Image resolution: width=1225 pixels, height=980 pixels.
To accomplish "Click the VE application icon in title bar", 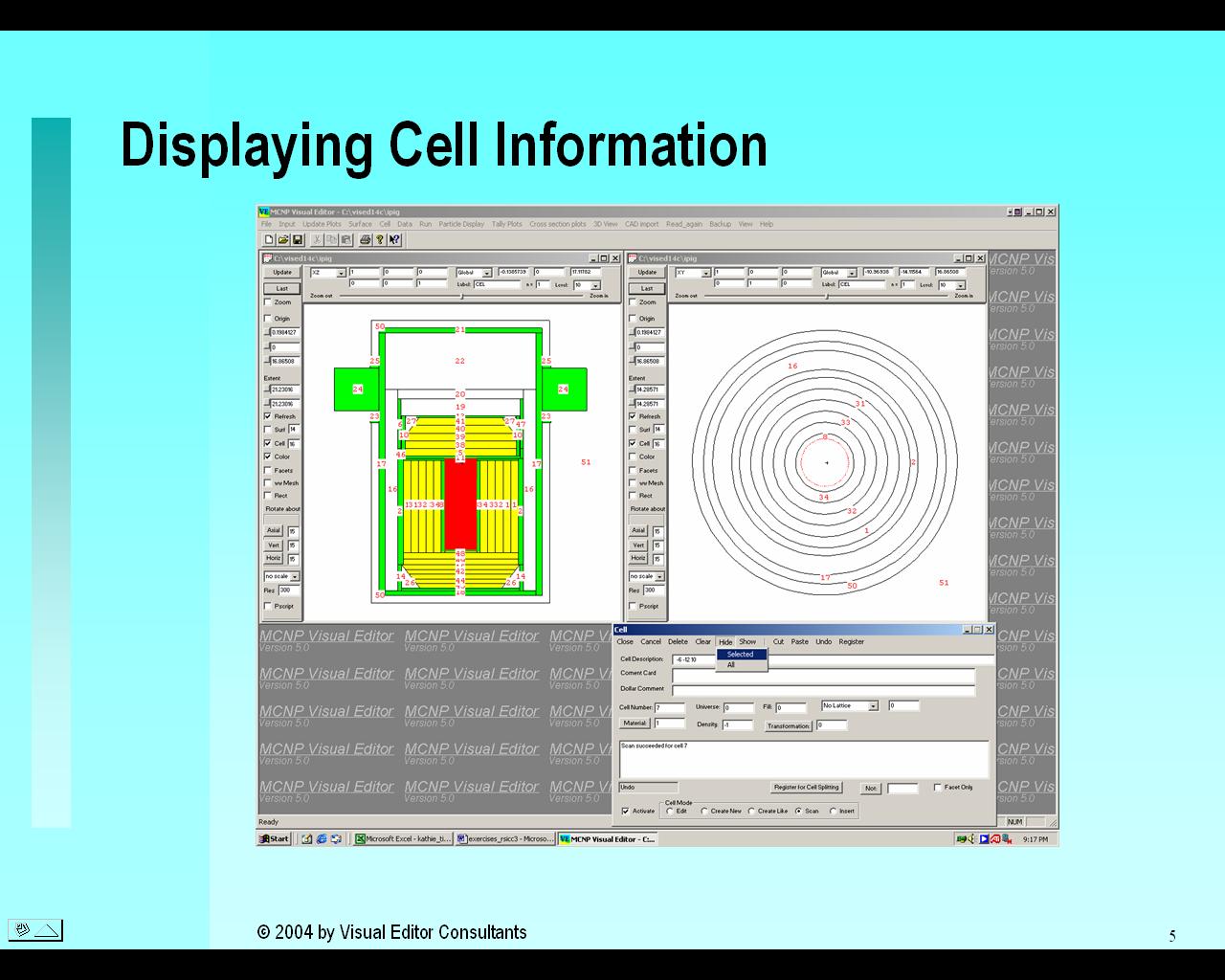I will (264, 212).
